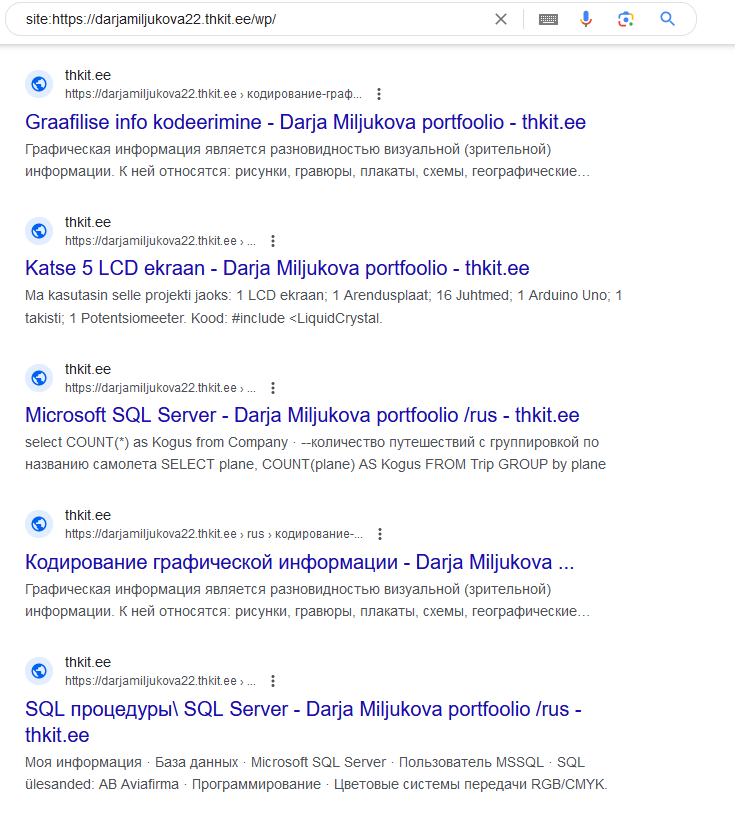Image resolution: width=735 pixels, height=829 pixels.
Task: Click the Графическая информация snippet under Кодирование графической информации
Action: (307, 600)
